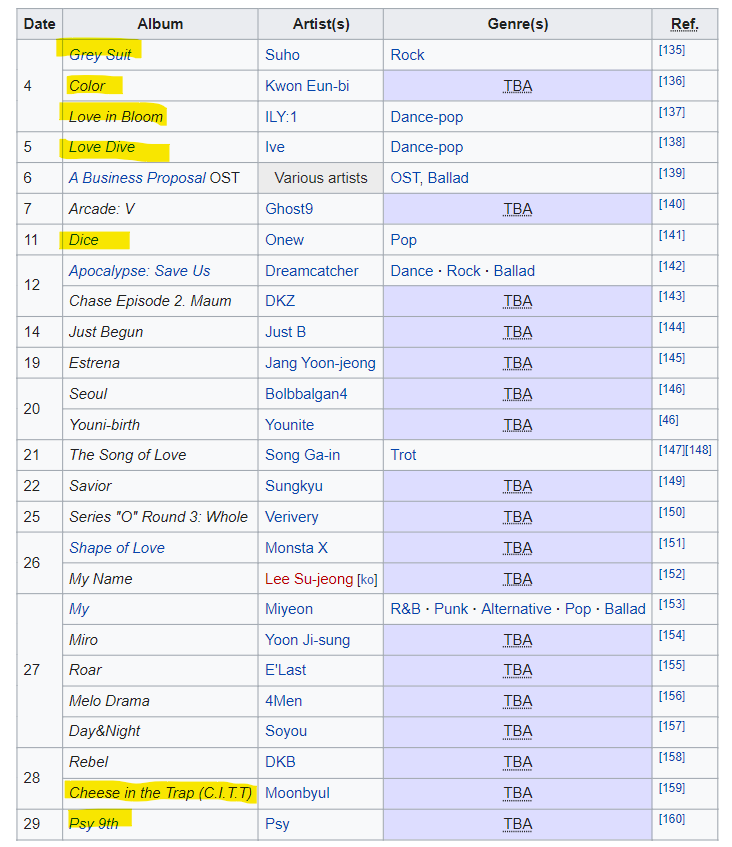Click the Ref. column header
This screenshot has height=847, width=732.
click(684, 24)
